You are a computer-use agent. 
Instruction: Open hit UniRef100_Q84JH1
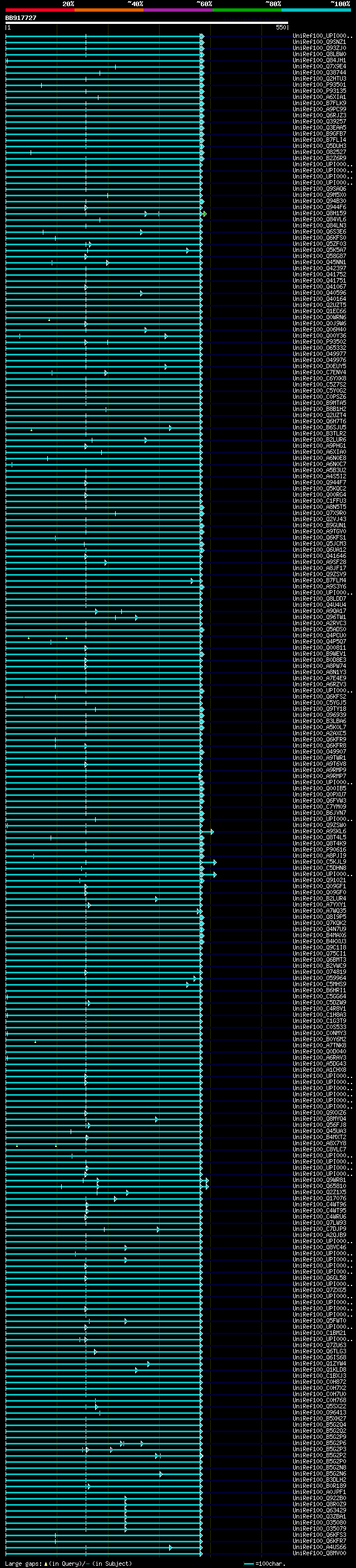click(319, 60)
